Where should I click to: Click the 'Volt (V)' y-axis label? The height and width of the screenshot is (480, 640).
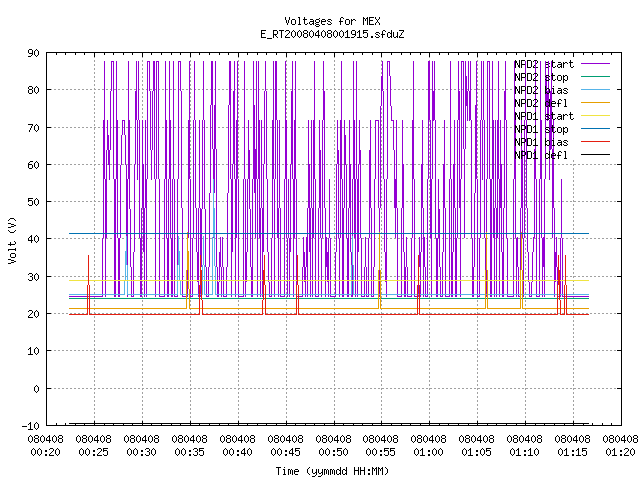[x=13, y=241]
